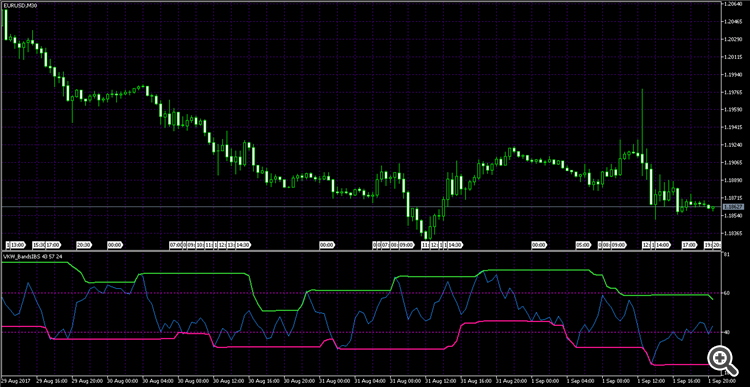Viewport: 750px width, 387px height.
Task: Click the 1.19940 price scale label
Action: pos(733,75)
